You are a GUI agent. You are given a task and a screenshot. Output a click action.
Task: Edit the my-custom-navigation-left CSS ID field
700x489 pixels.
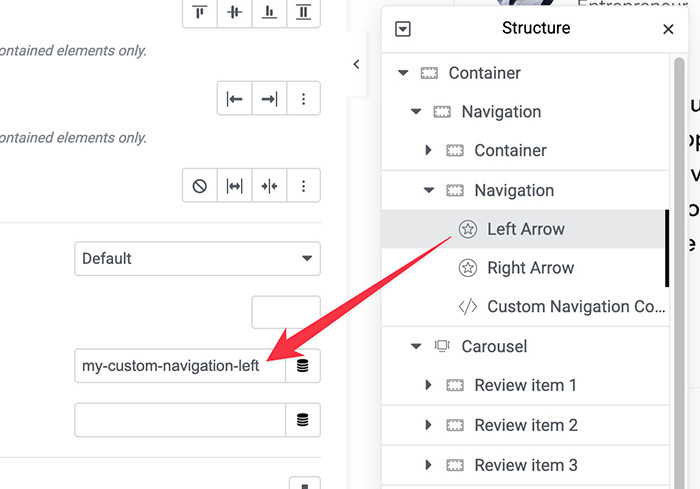click(180, 366)
